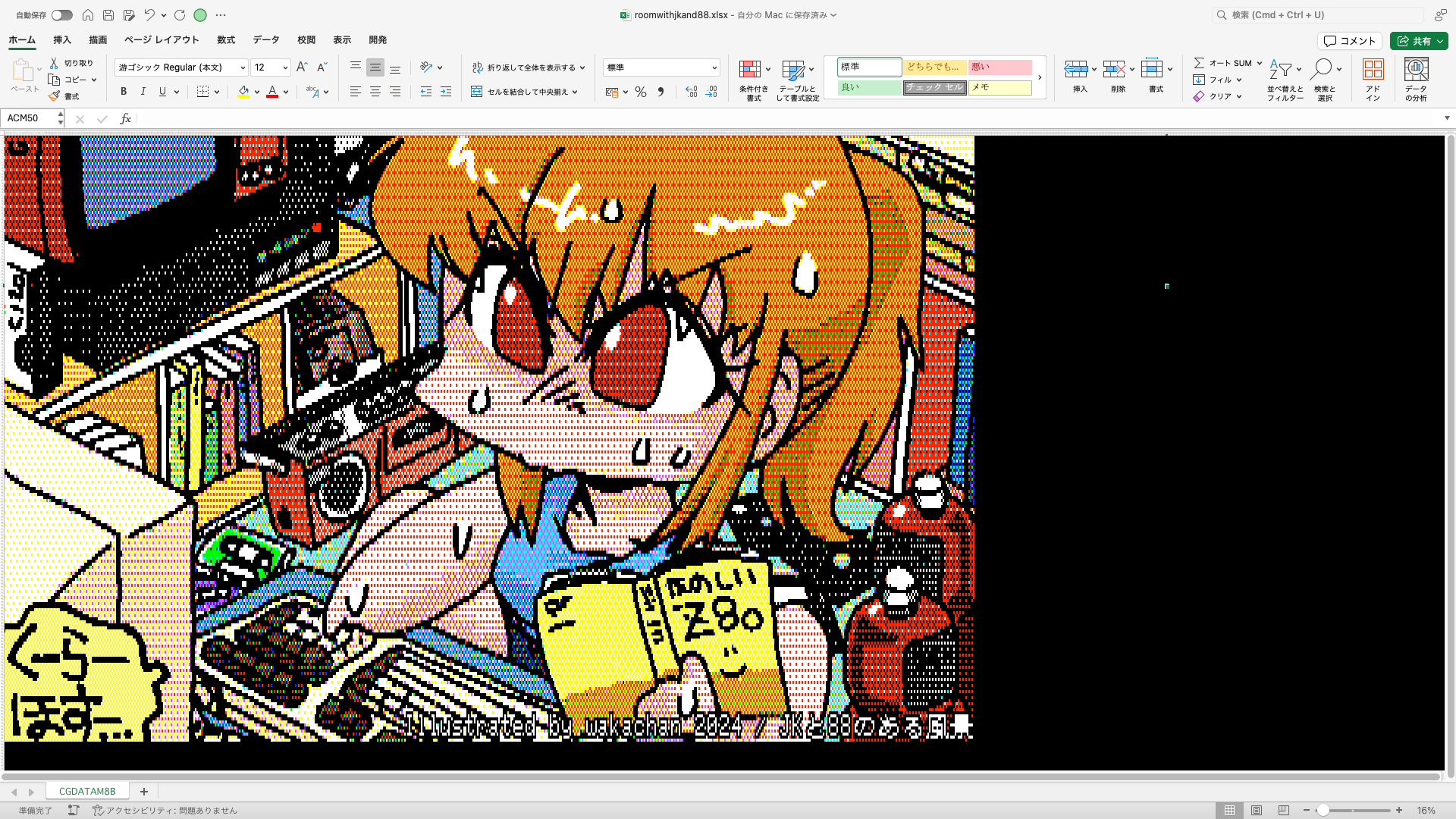Apply the red font color A
1456x819 pixels.
pos(272,92)
